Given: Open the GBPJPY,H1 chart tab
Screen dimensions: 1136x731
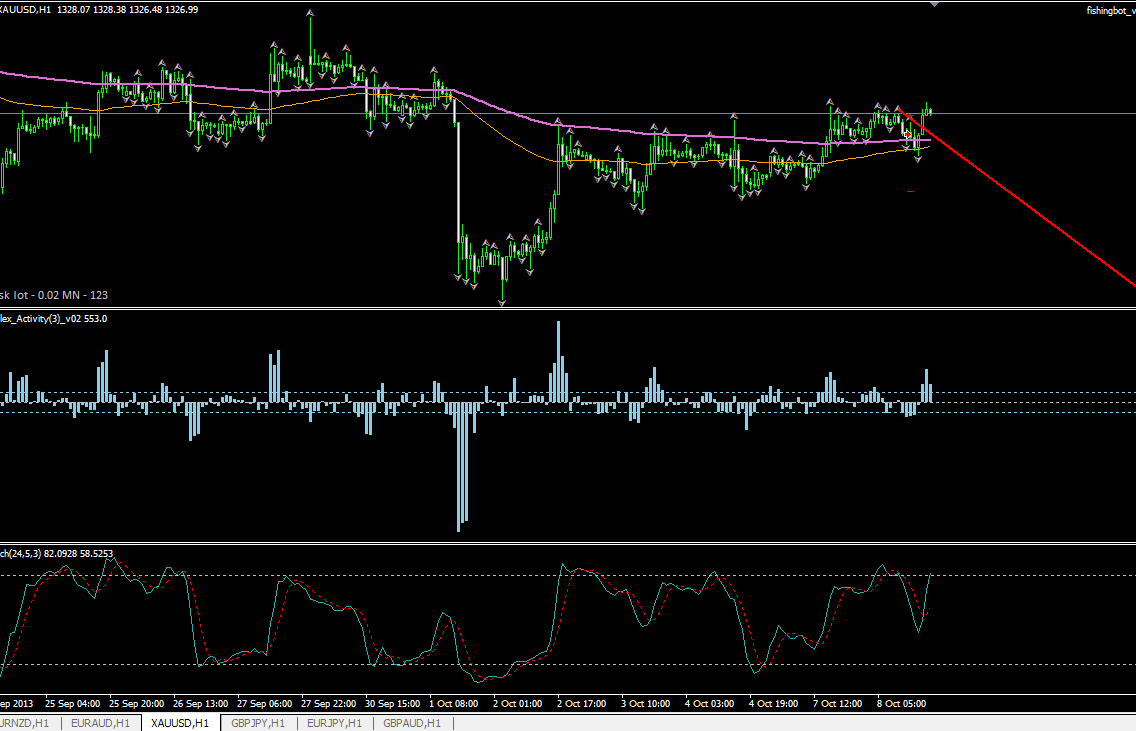Looking at the screenshot, I should [258, 723].
